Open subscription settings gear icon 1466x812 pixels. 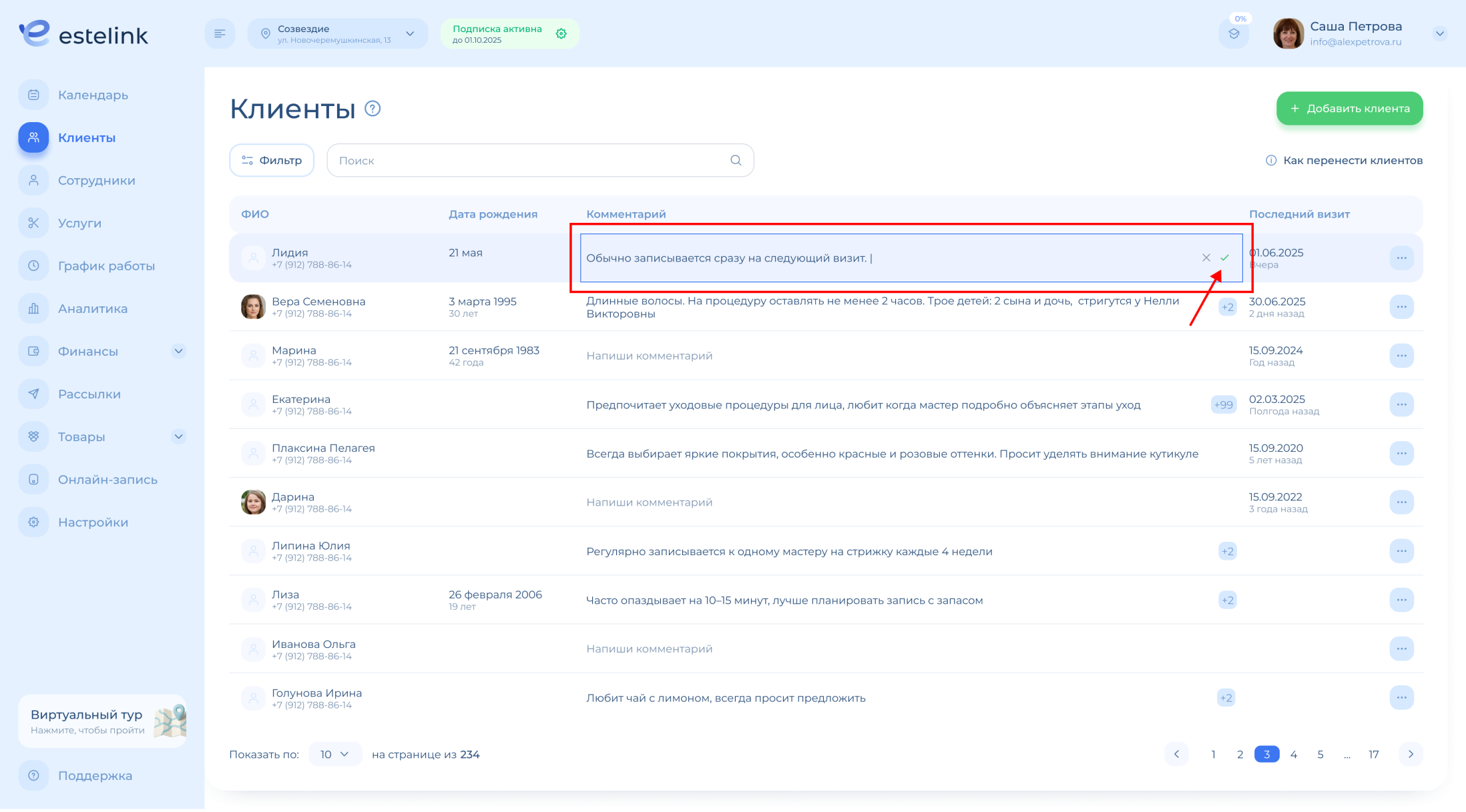point(561,33)
